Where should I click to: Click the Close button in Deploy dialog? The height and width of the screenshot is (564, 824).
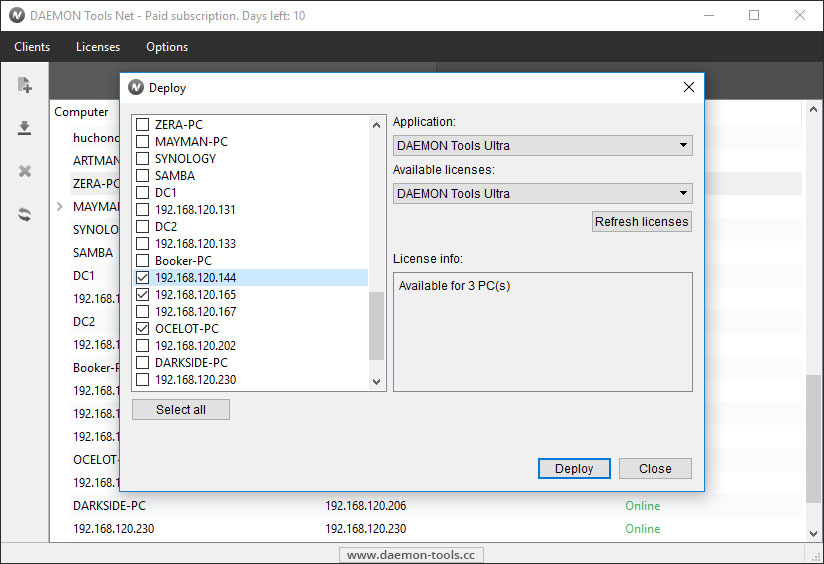pyautogui.click(x=655, y=468)
